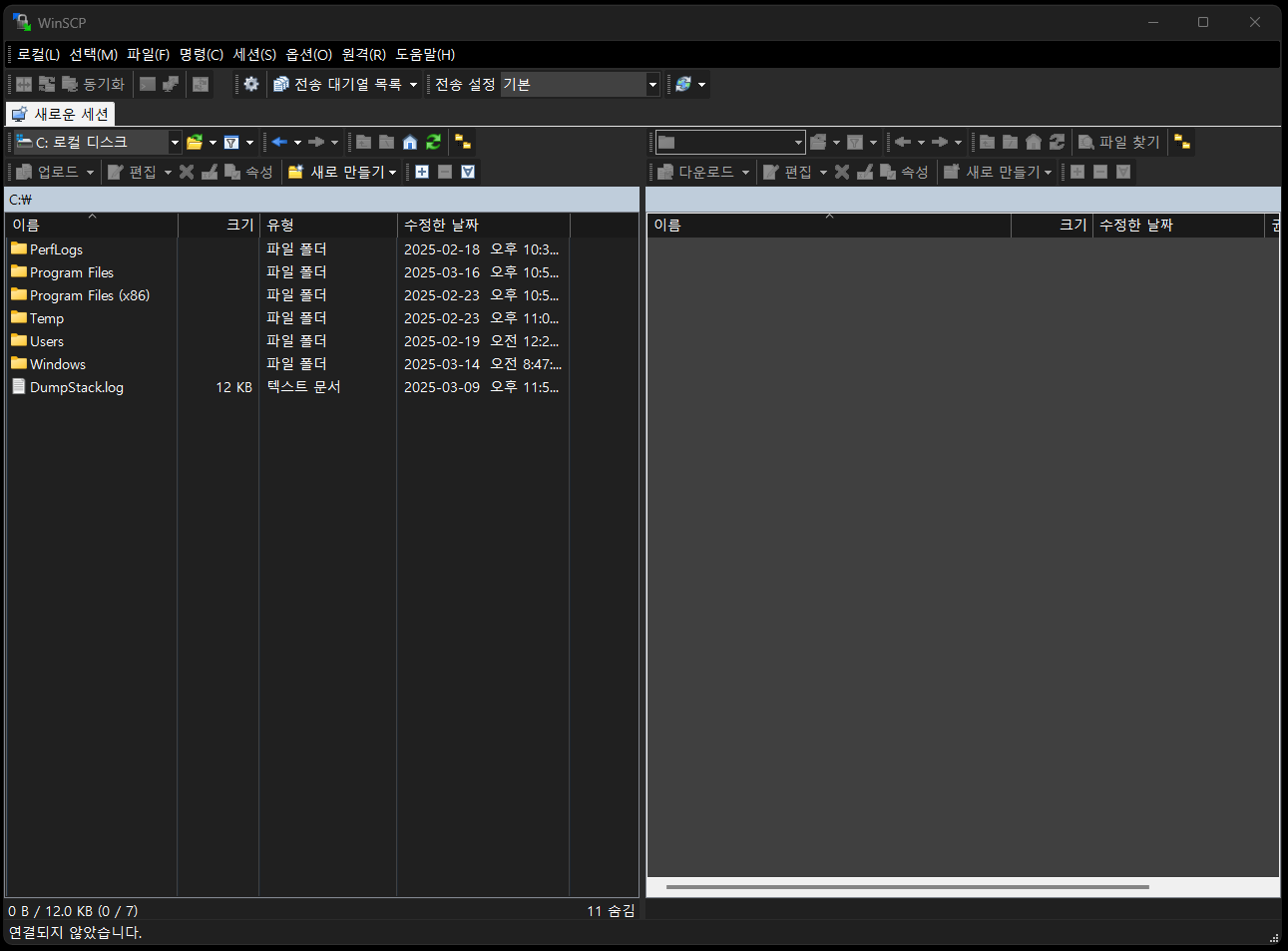Click local select files plus icon
The height and width of the screenshot is (951, 1288).
[422, 173]
